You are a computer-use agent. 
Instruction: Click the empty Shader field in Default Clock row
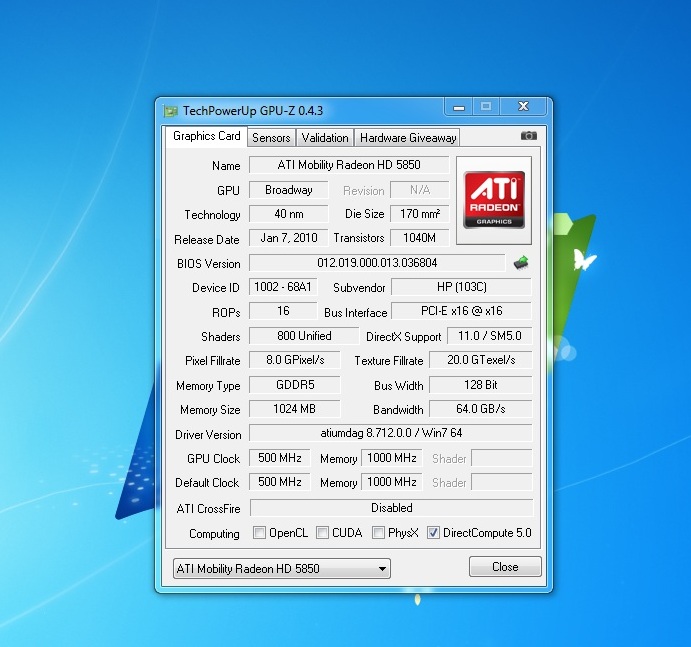point(502,482)
